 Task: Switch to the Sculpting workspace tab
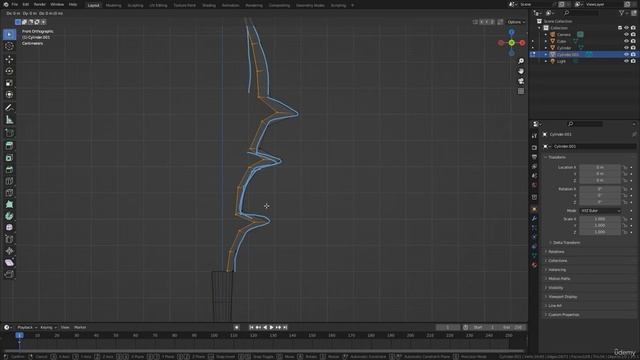click(x=135, y=5)
